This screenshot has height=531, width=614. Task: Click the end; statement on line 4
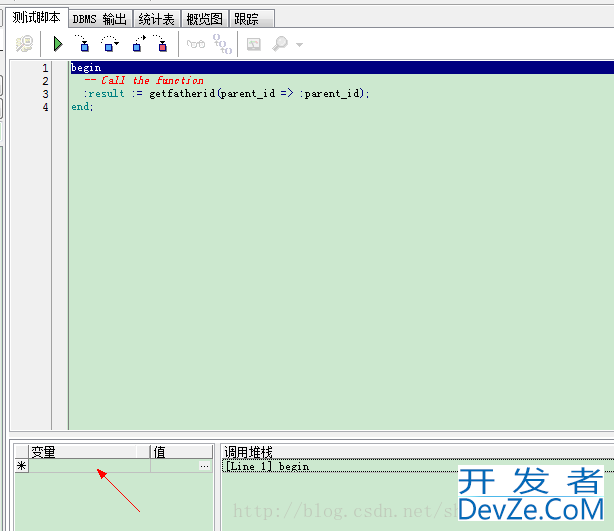(82, 107)
